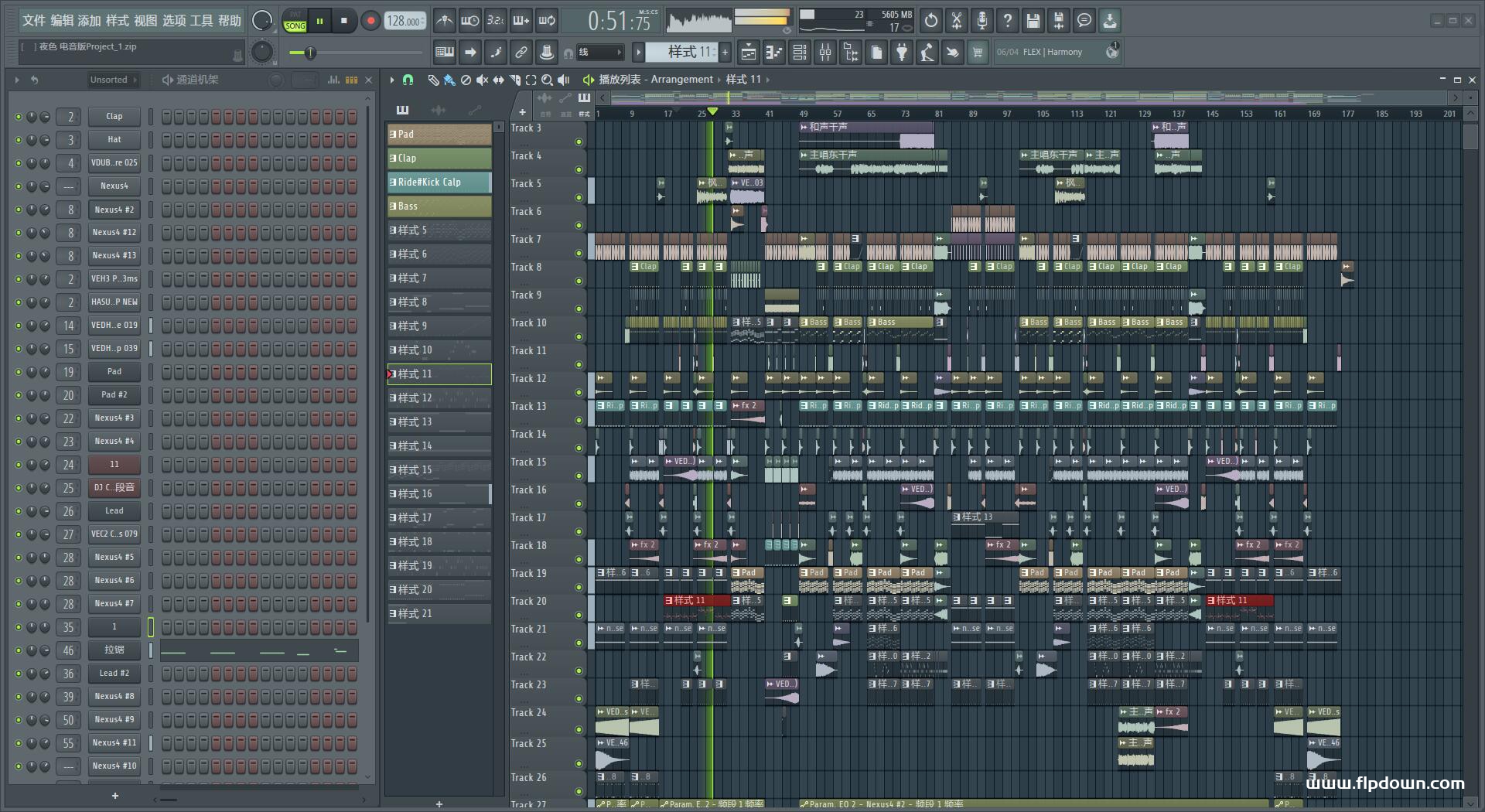Open the channel rack icon in toolbar
The width and height of the screenshot is (1485, 812).
click(800, 53)
